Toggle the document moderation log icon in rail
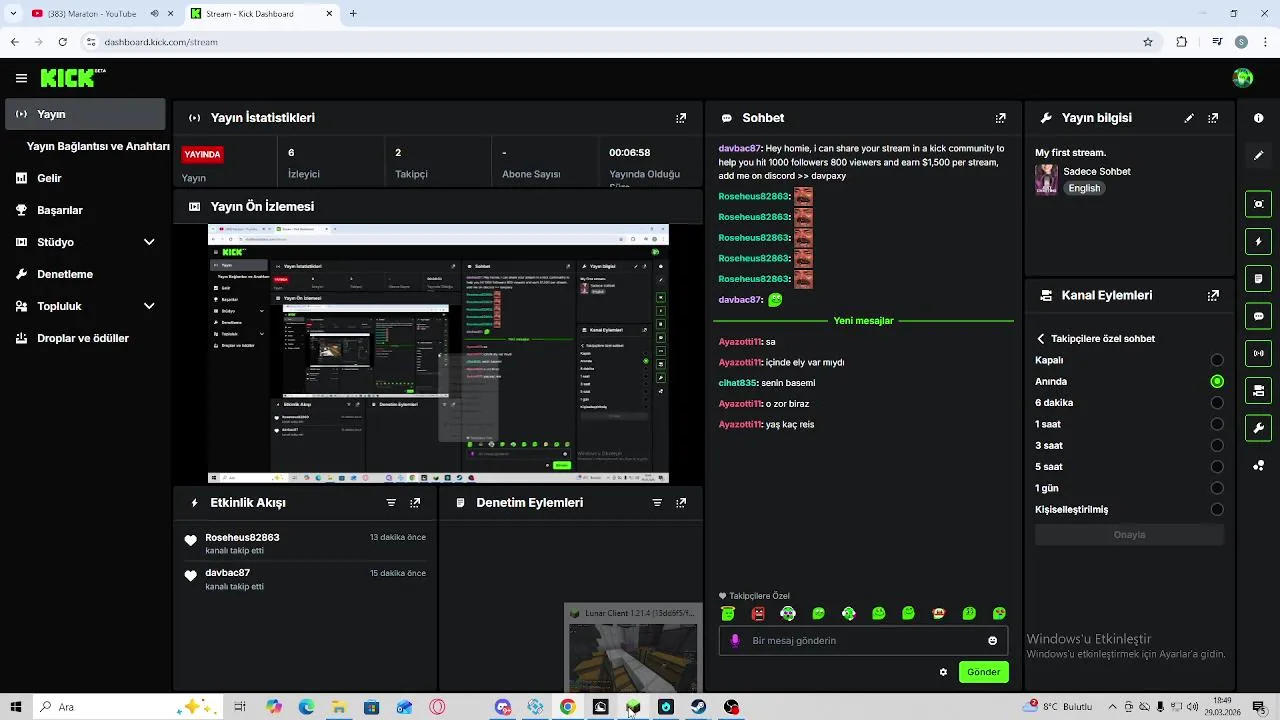Image resolution: width=1280 pixels, height=720 pixels. coord(1258,278)
